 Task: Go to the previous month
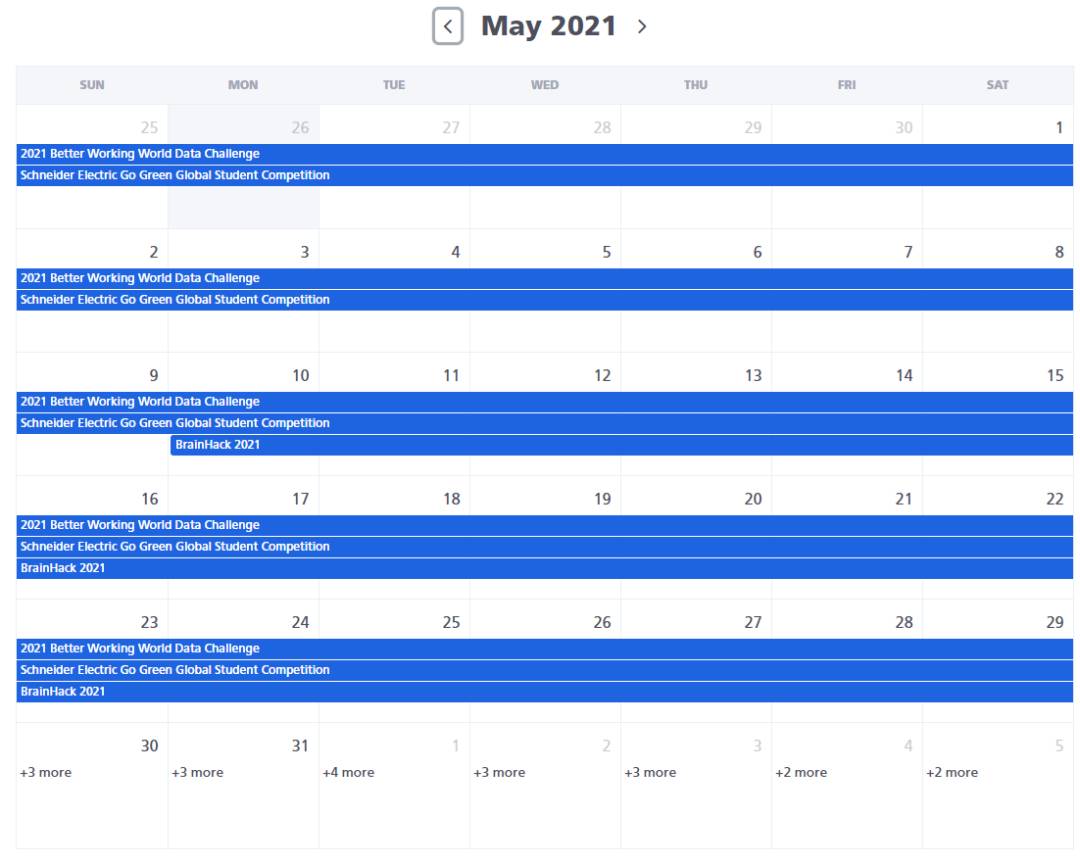[x=447, y=27]
